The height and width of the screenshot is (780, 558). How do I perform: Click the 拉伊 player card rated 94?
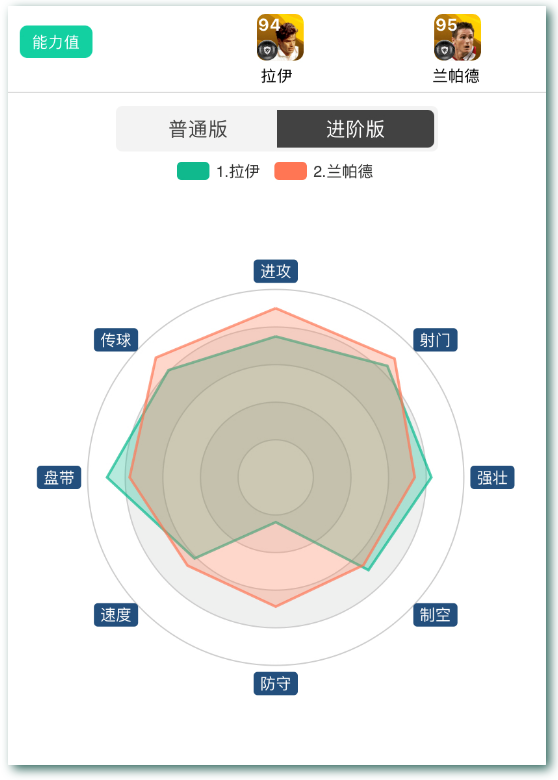tap(280, 37)
